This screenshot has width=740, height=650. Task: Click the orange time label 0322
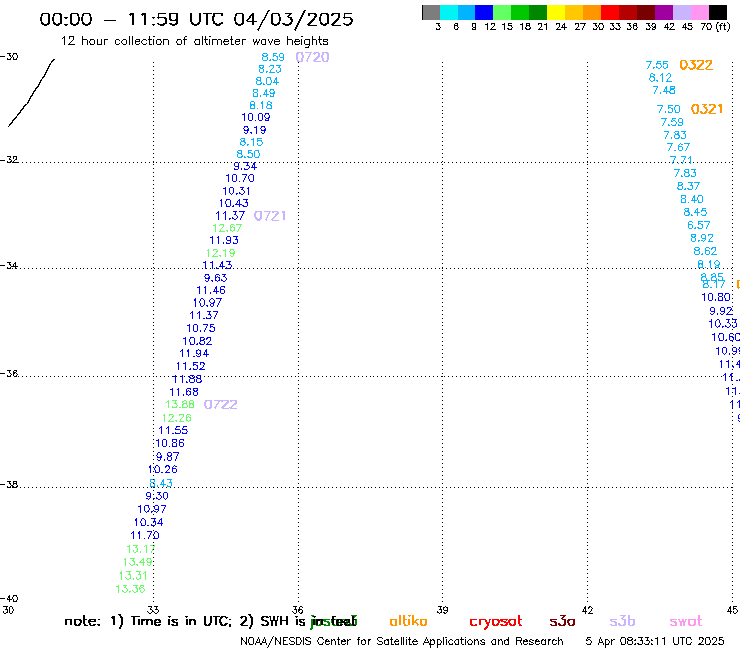point(696,65)
